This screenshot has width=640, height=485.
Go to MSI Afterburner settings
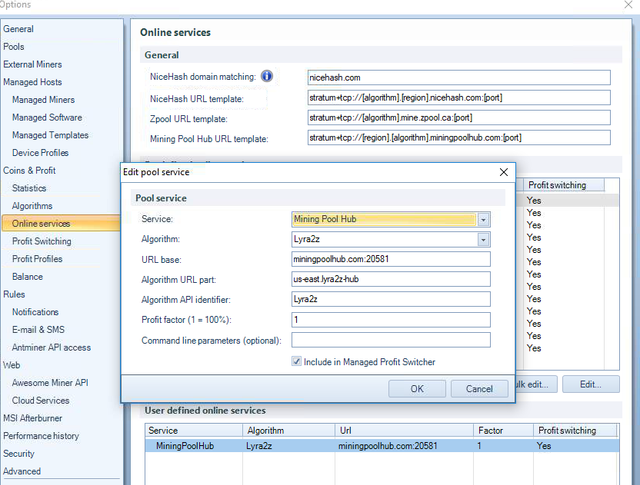[33, 418]
